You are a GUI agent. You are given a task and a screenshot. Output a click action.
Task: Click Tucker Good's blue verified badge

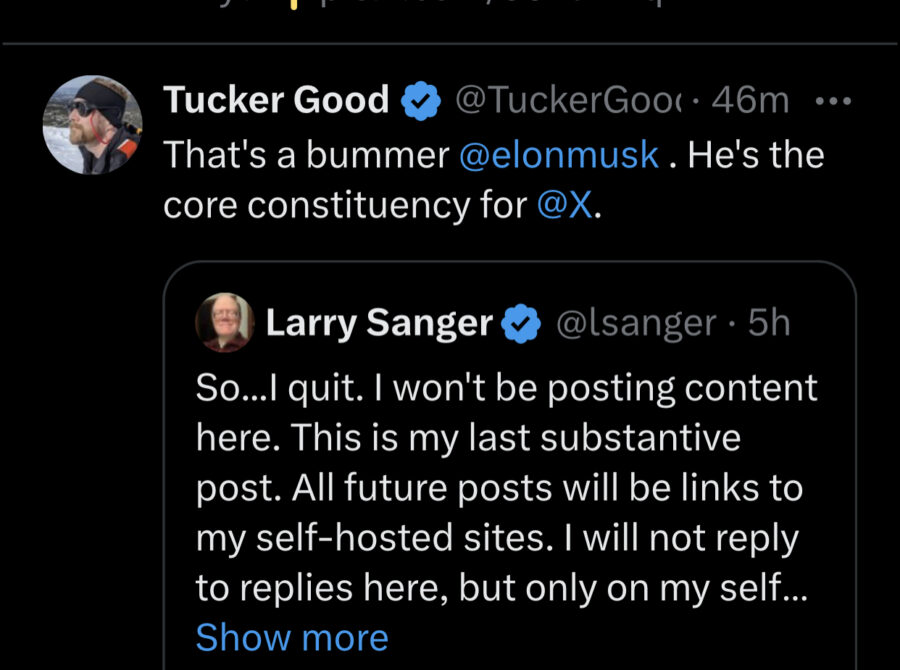coord(419,101)
